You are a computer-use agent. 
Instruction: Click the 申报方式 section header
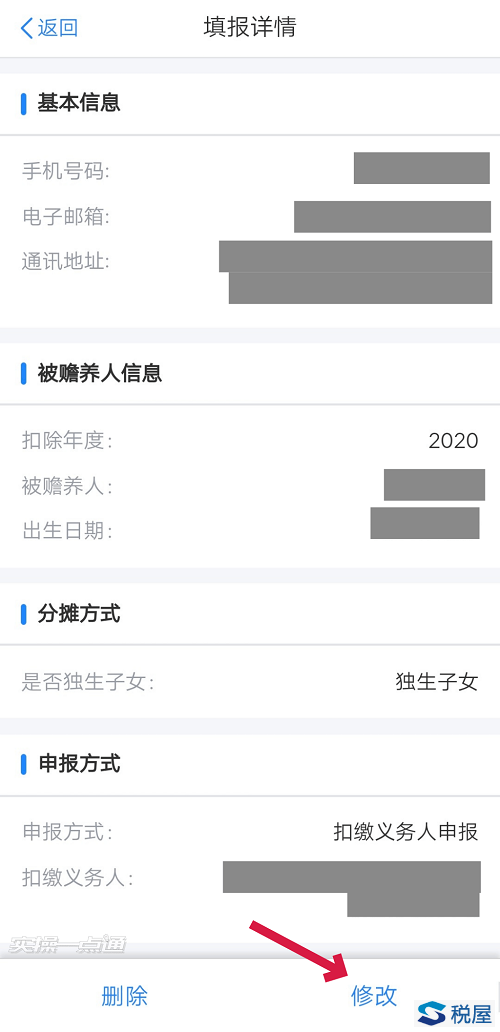(79, 764)
